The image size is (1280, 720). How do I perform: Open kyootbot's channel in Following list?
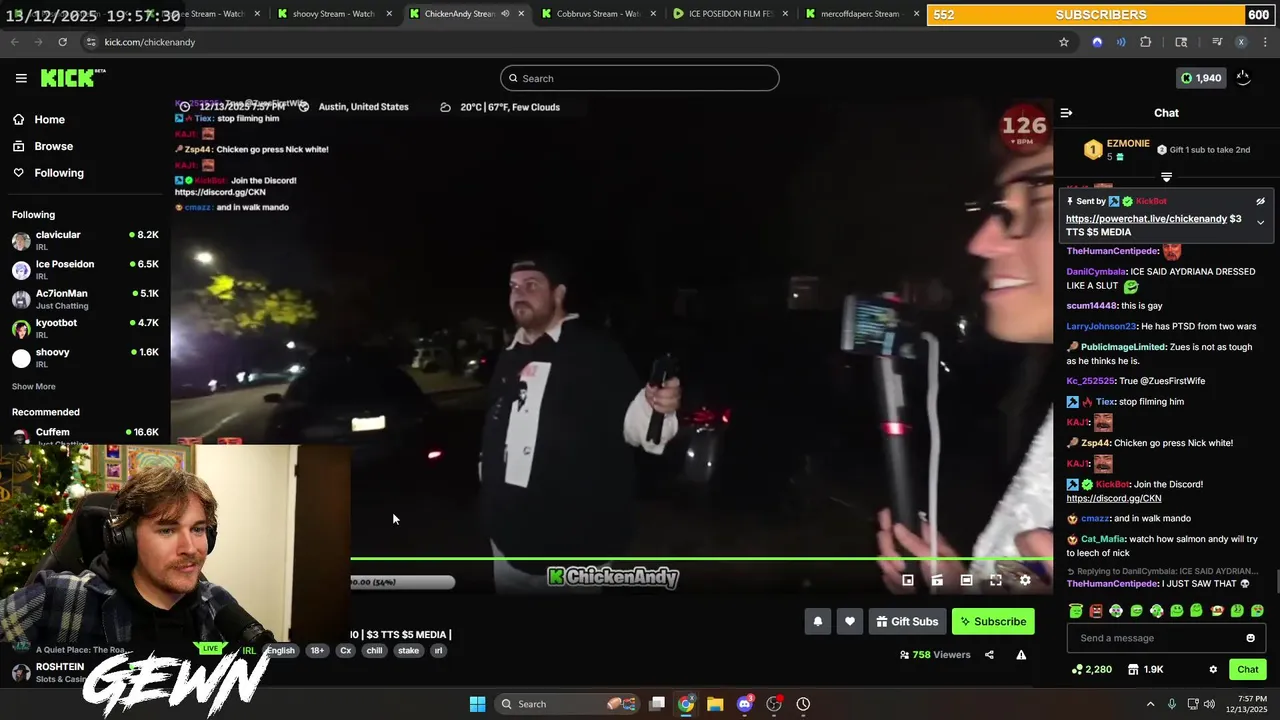point(85,327)
